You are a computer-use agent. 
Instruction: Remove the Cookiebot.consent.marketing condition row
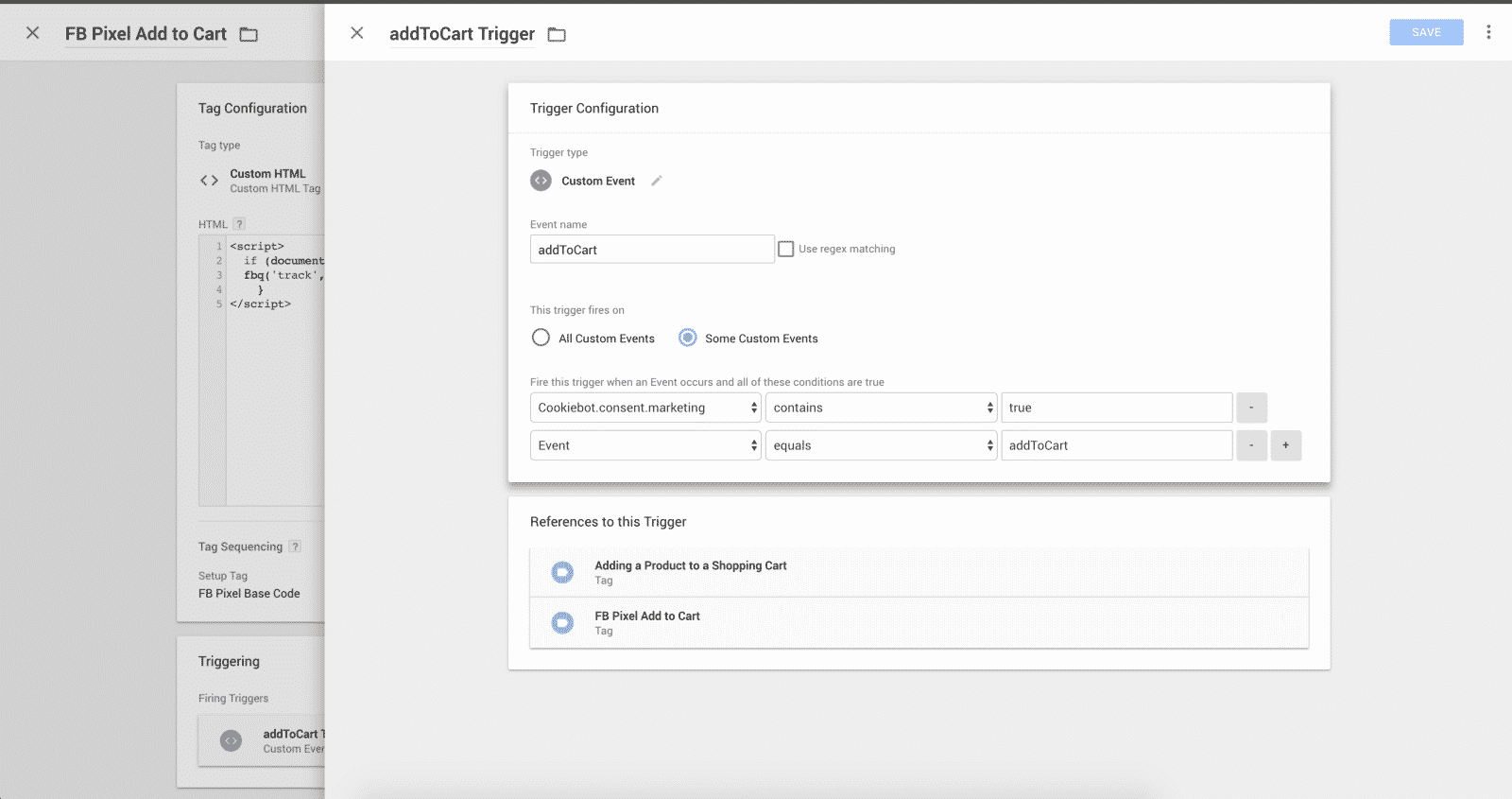[x=1251, y=408]
